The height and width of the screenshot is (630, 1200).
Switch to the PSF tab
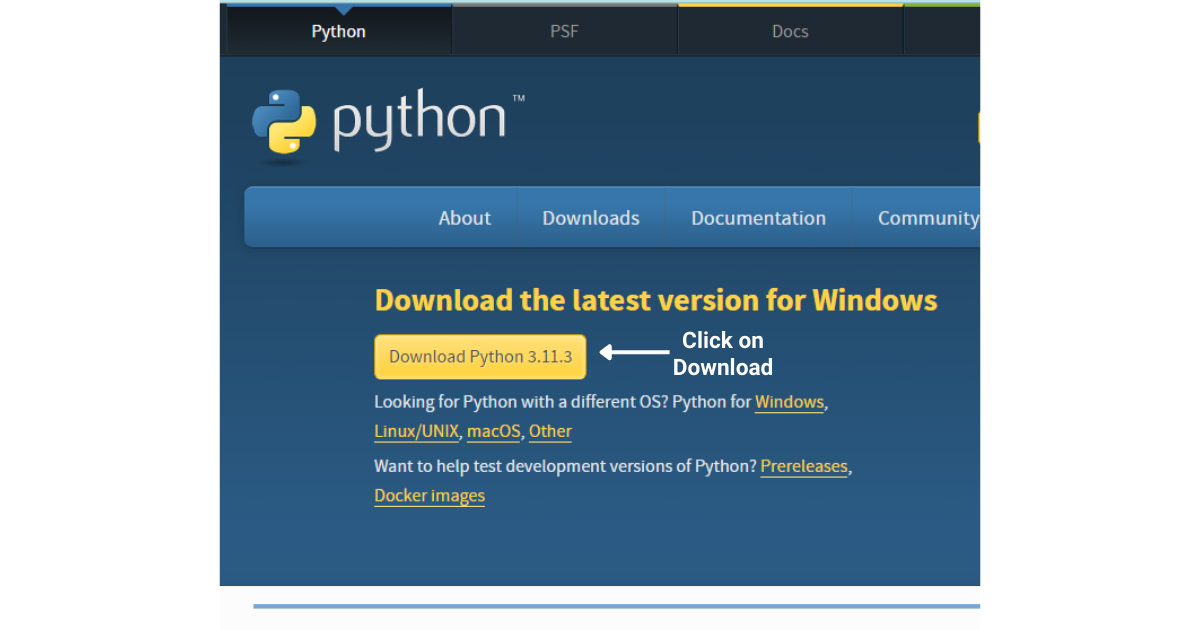[x=564, y=31]
